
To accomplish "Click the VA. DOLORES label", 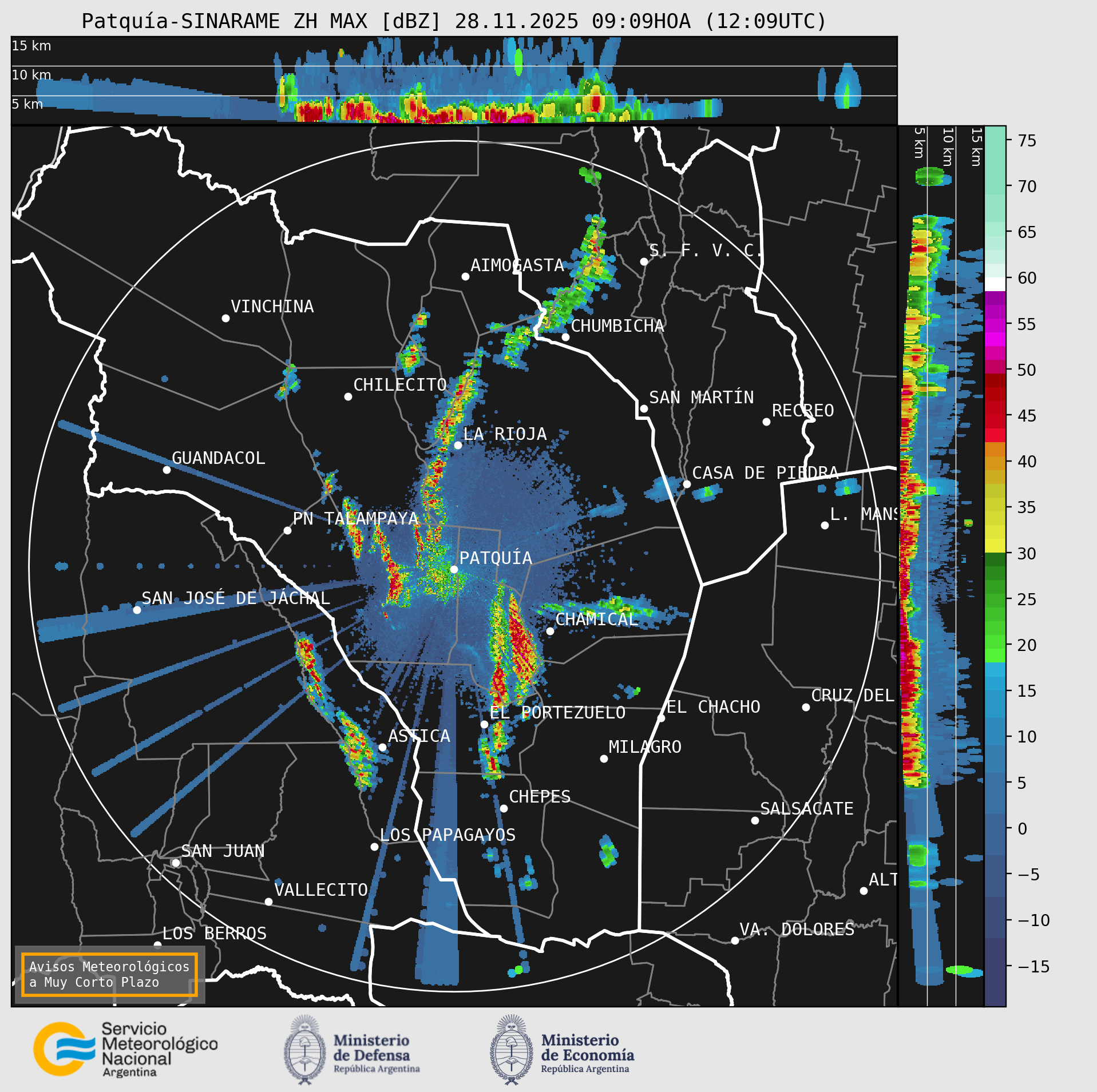I will tap(797, 929).
